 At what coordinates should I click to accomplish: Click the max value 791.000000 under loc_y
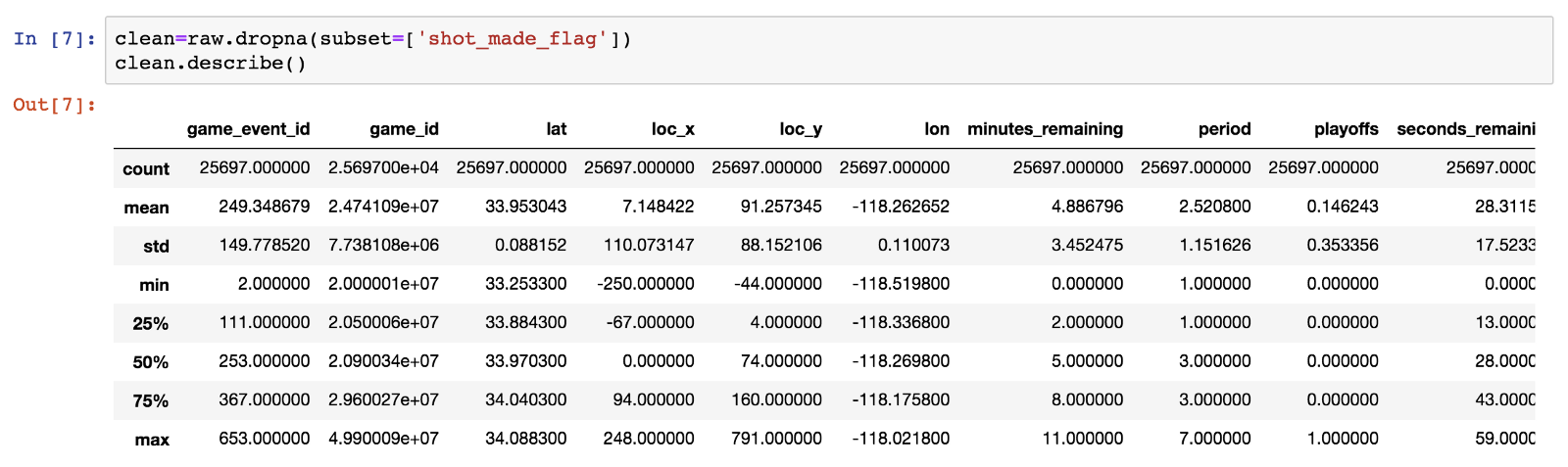[776, 439]
